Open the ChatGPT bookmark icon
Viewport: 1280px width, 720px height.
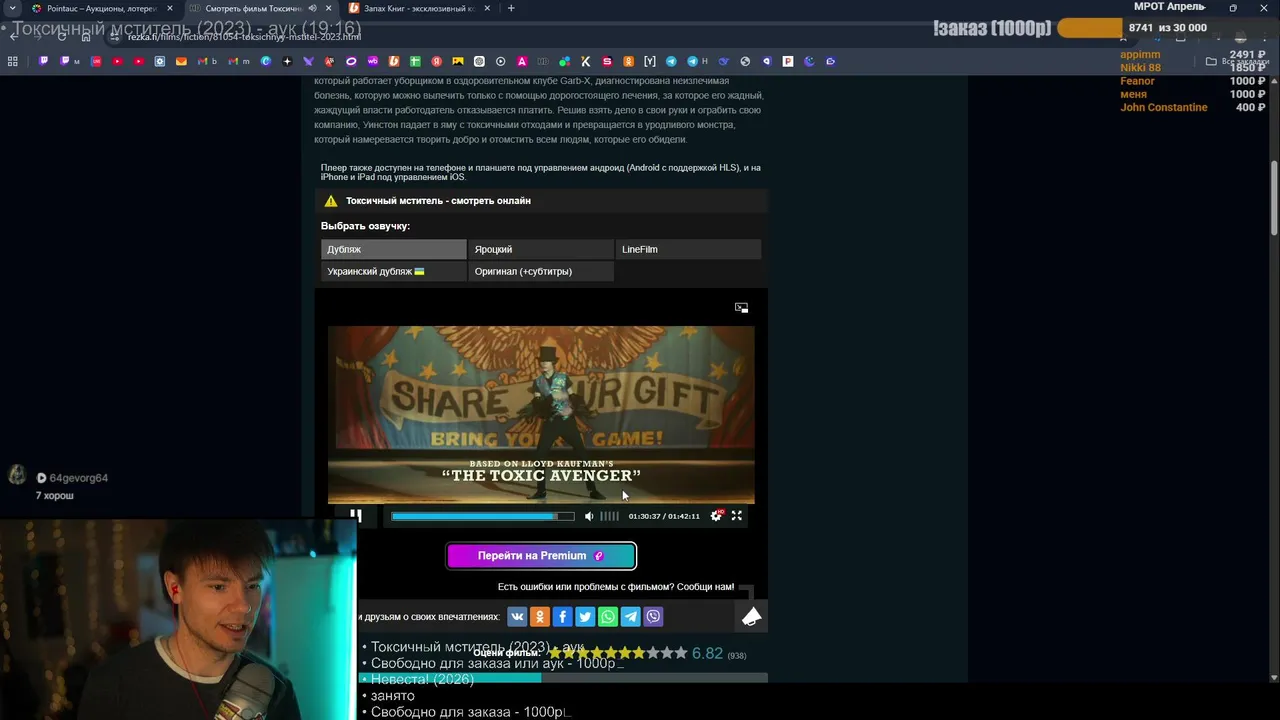[479, 61]
